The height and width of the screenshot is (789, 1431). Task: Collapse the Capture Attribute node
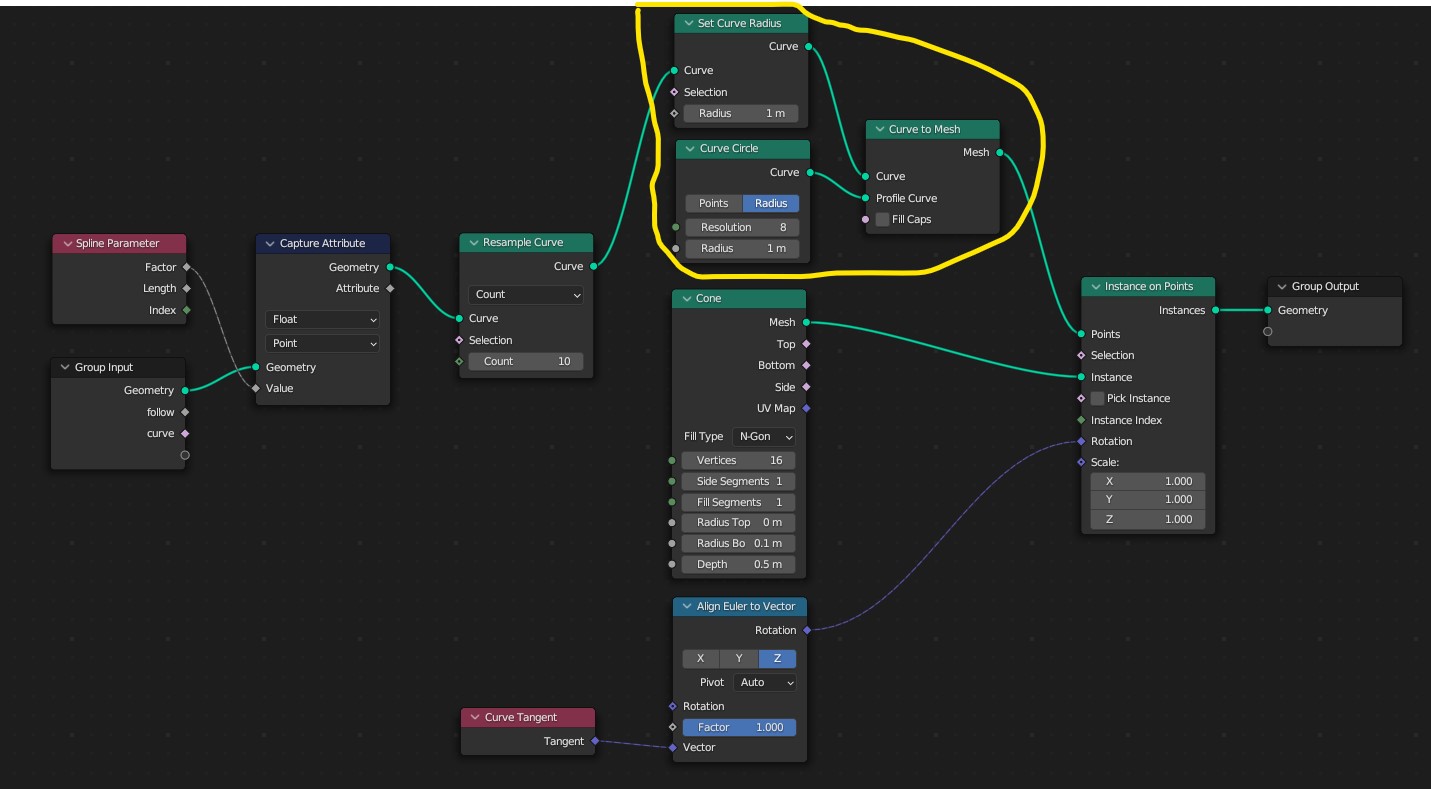point(269,243)
